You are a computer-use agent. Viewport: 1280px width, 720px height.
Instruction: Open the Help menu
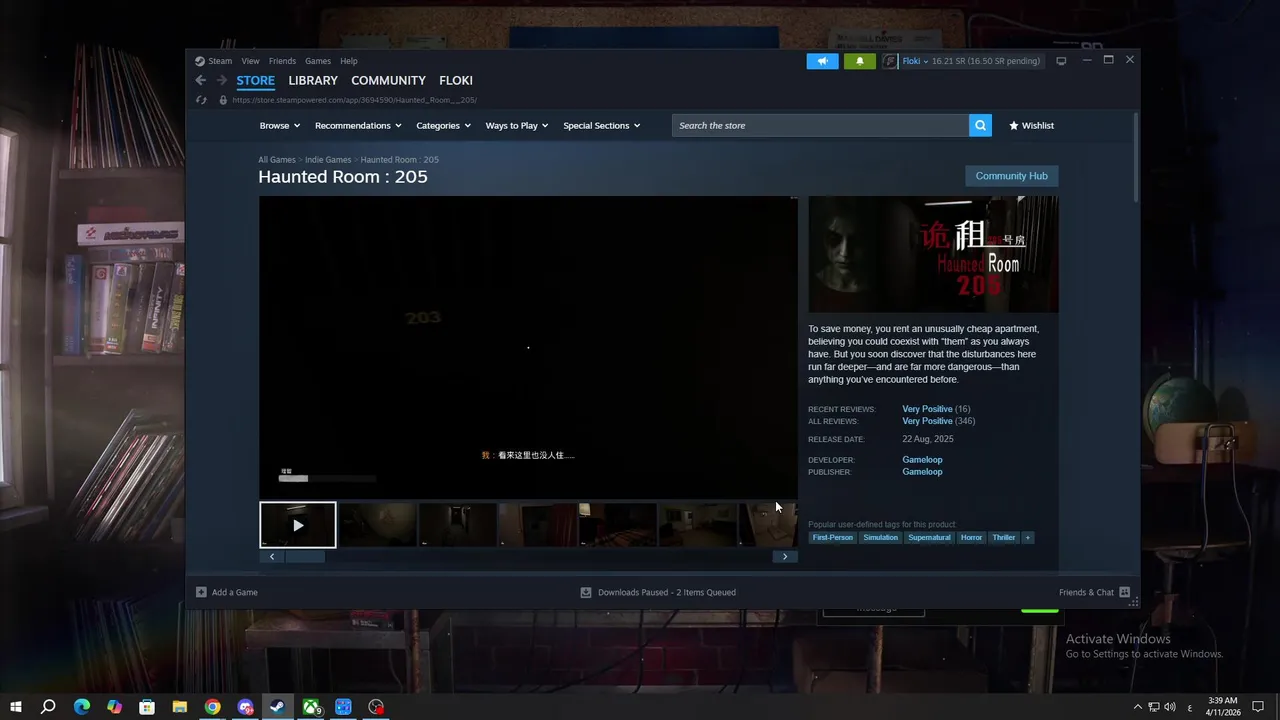348,61
